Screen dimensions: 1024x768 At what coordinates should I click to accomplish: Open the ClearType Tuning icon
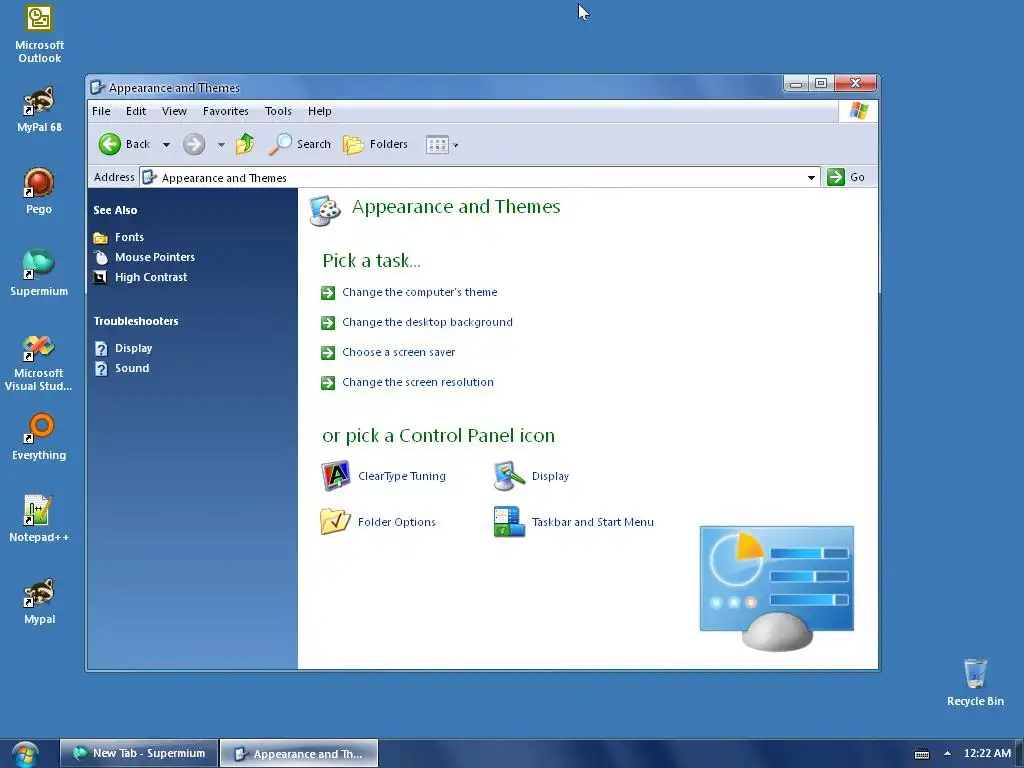click(x=383, y=476)
